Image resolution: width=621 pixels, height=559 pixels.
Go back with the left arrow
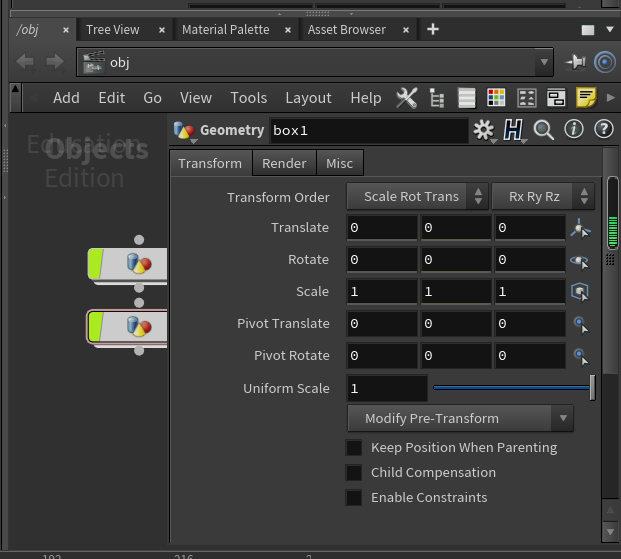click(25, 62)
